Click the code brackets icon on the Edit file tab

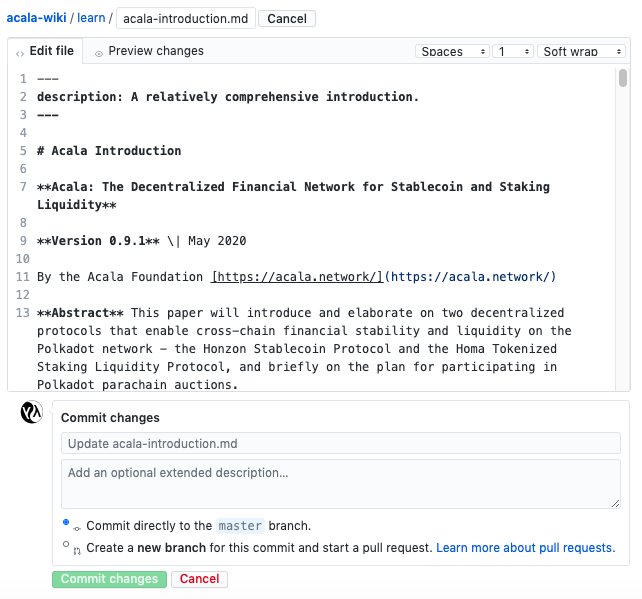20,54
